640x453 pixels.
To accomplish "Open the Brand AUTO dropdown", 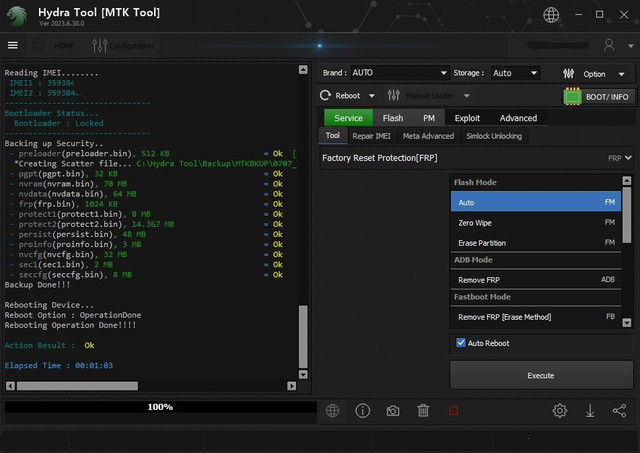I will pos(400,73).
